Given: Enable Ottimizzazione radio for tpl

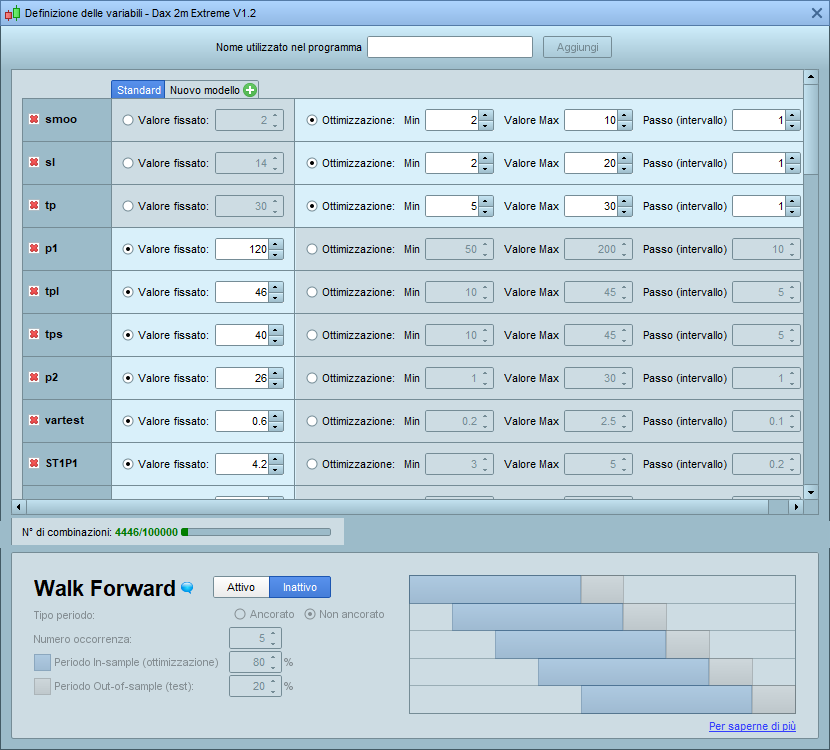Looking at the screenshot, I should [x=312, y=292].
